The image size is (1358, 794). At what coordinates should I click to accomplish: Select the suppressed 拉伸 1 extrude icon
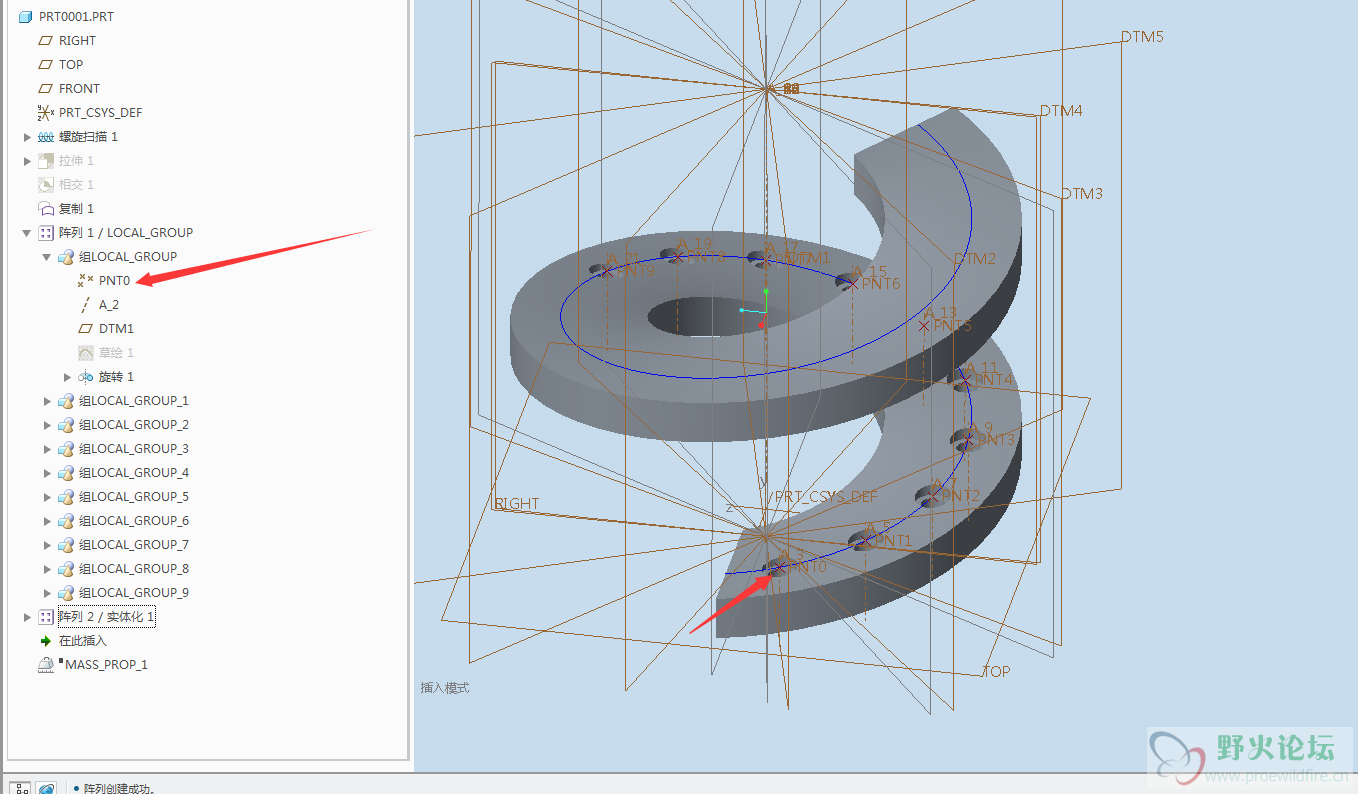coord(45,161)
